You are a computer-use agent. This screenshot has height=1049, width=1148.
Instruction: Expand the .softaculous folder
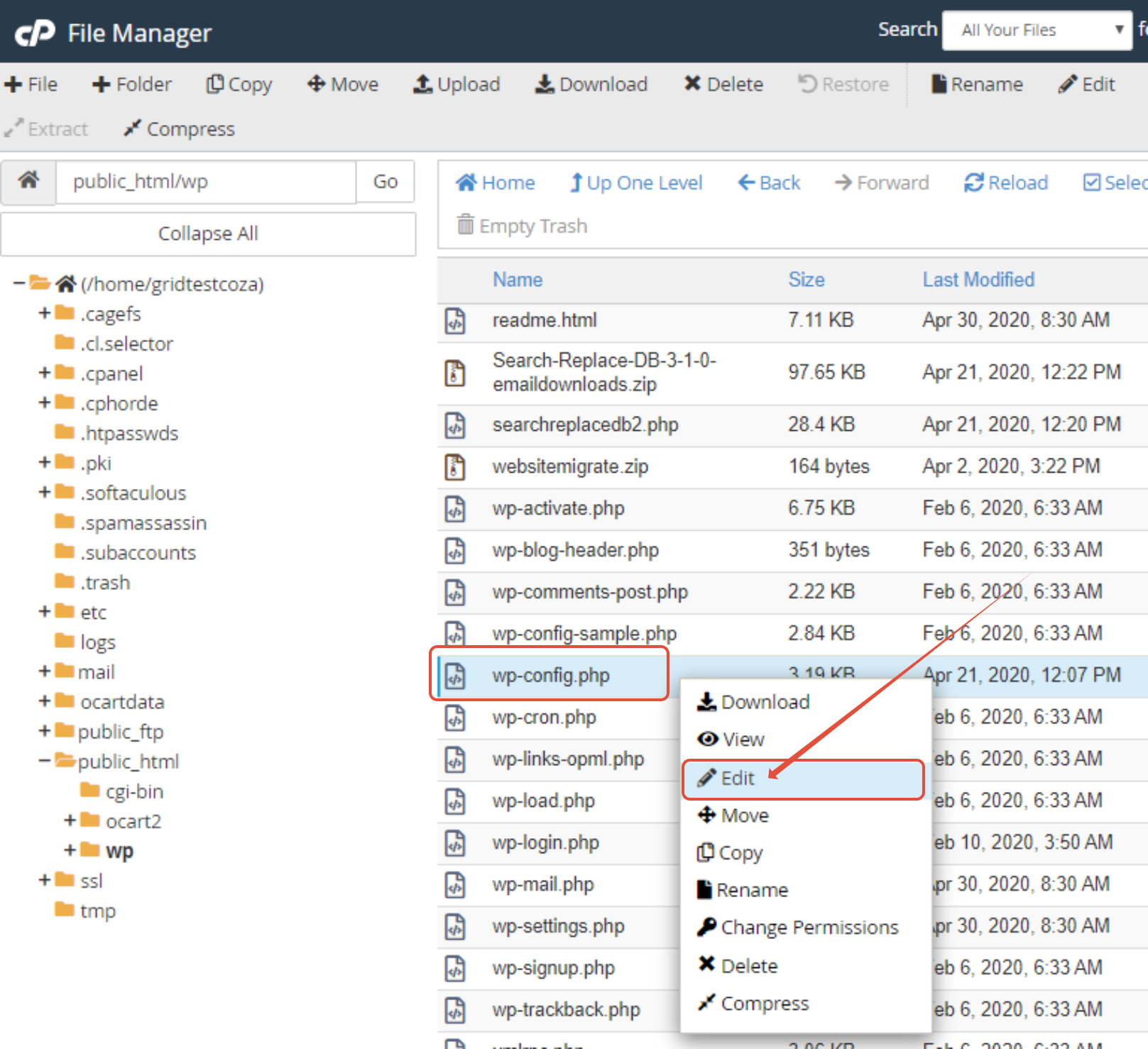click(x=45, y=492)
